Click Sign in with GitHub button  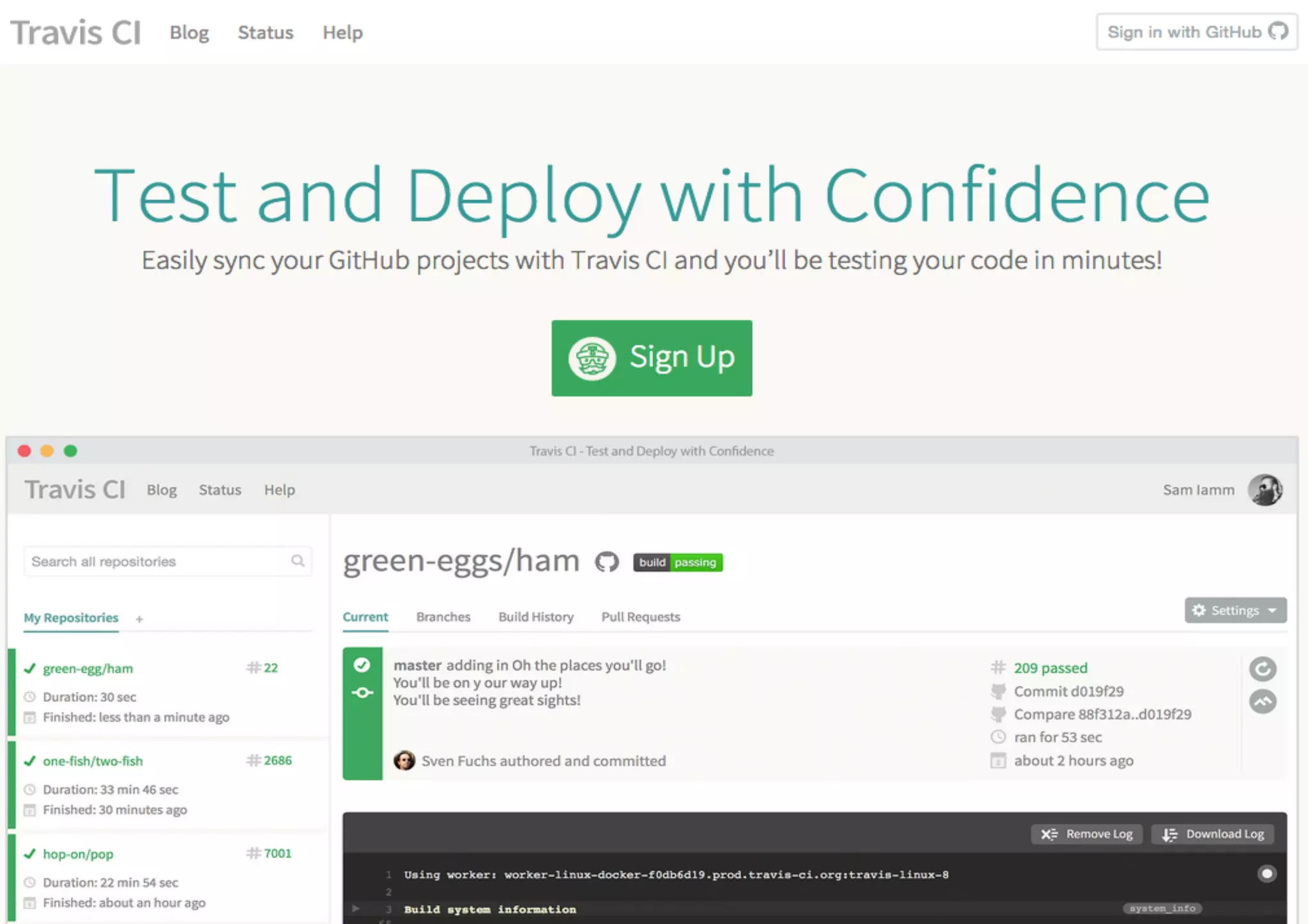(x=1197, y=32)
